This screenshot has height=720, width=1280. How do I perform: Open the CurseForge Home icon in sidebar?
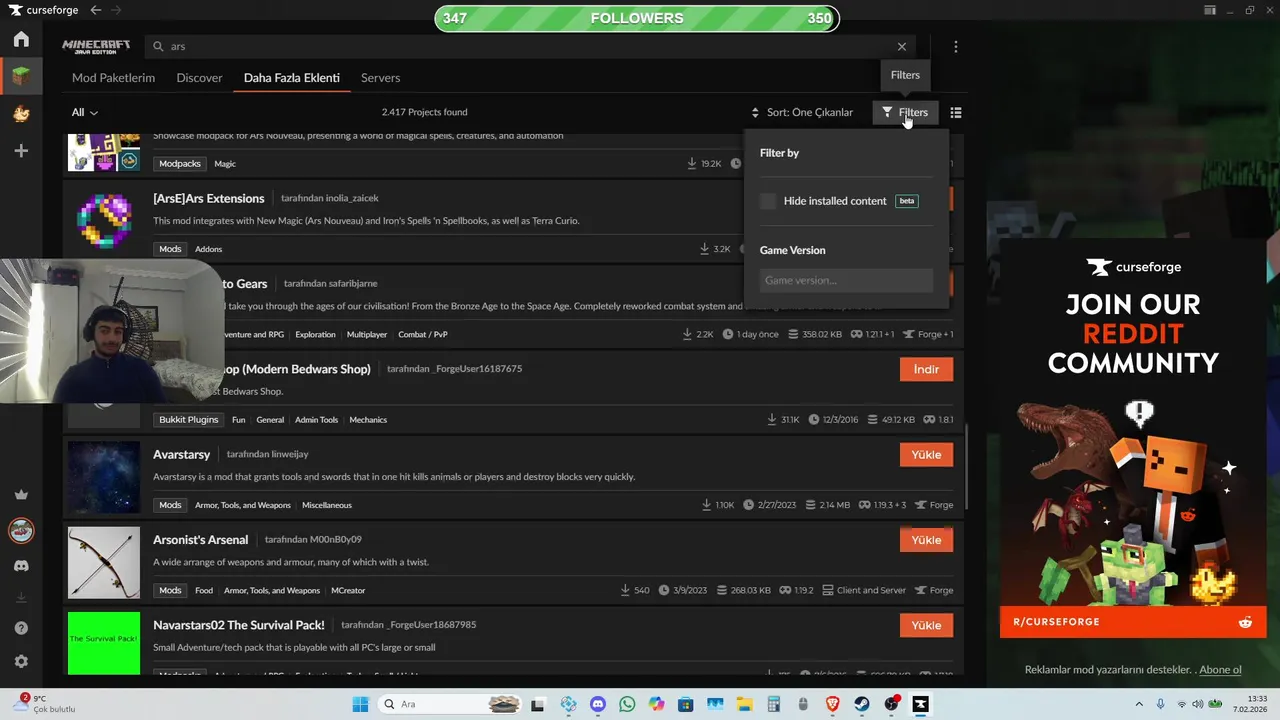coord(21,40)
